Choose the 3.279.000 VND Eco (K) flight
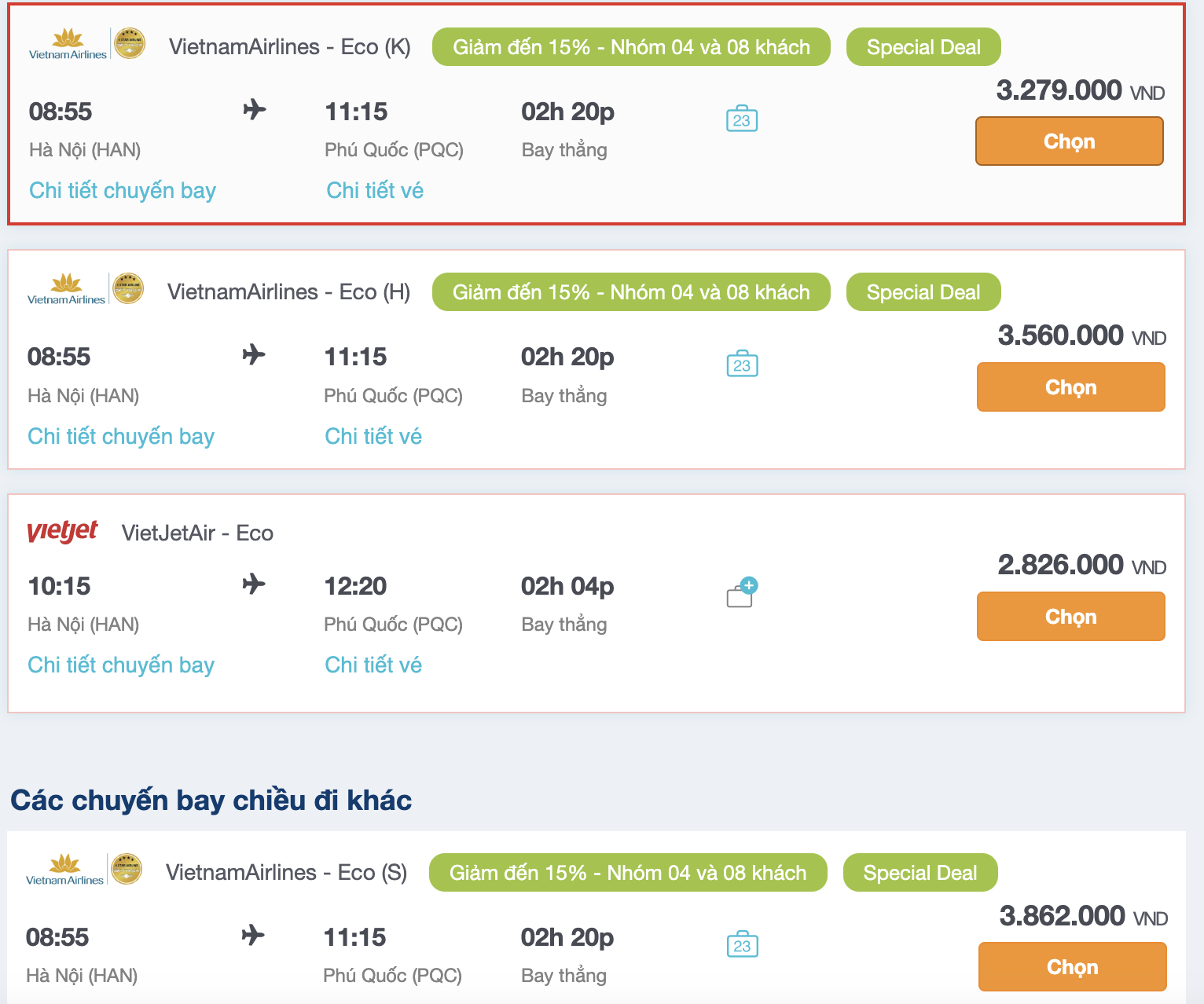 (x=1069, y=141)
